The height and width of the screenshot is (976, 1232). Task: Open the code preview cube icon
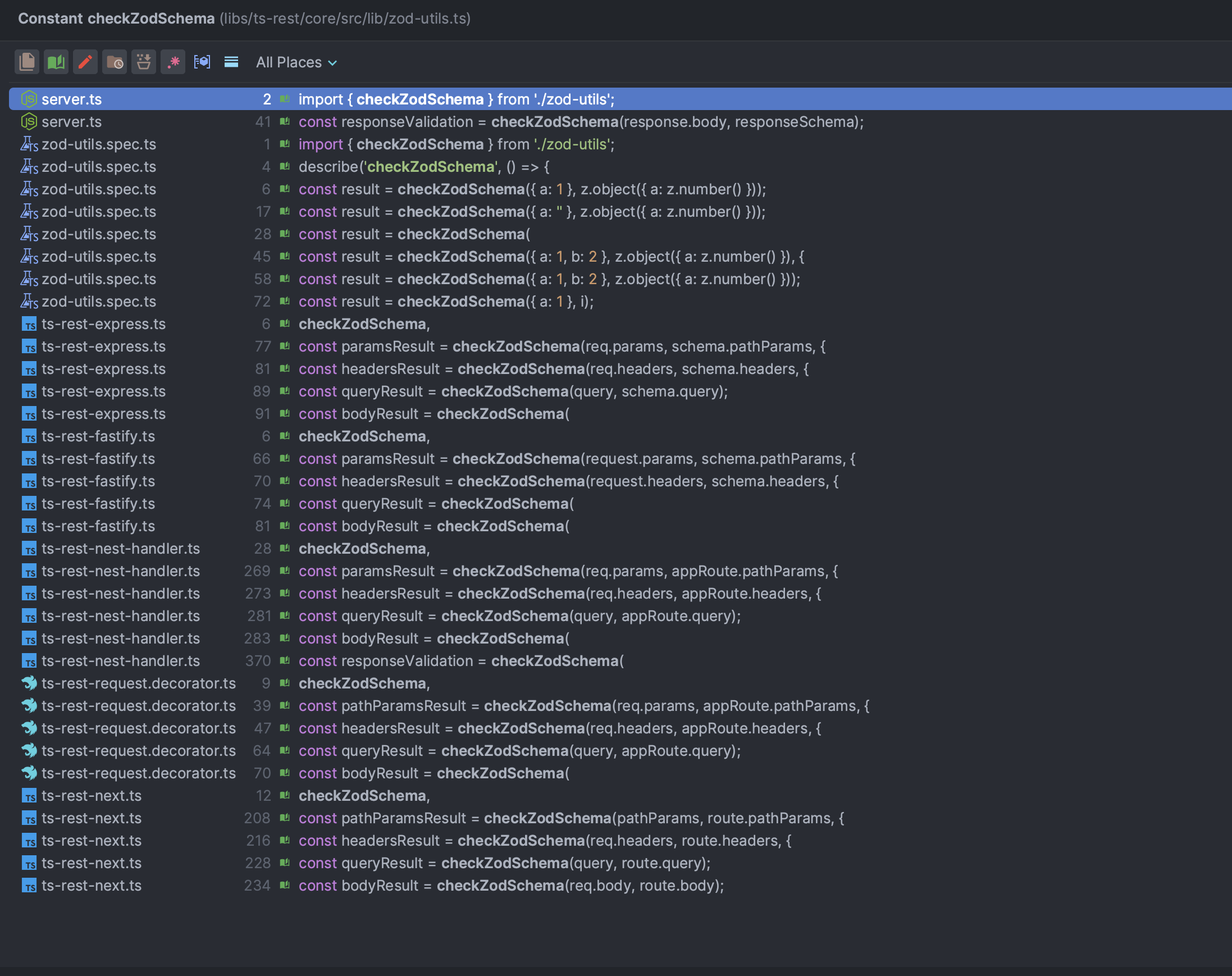202,62
